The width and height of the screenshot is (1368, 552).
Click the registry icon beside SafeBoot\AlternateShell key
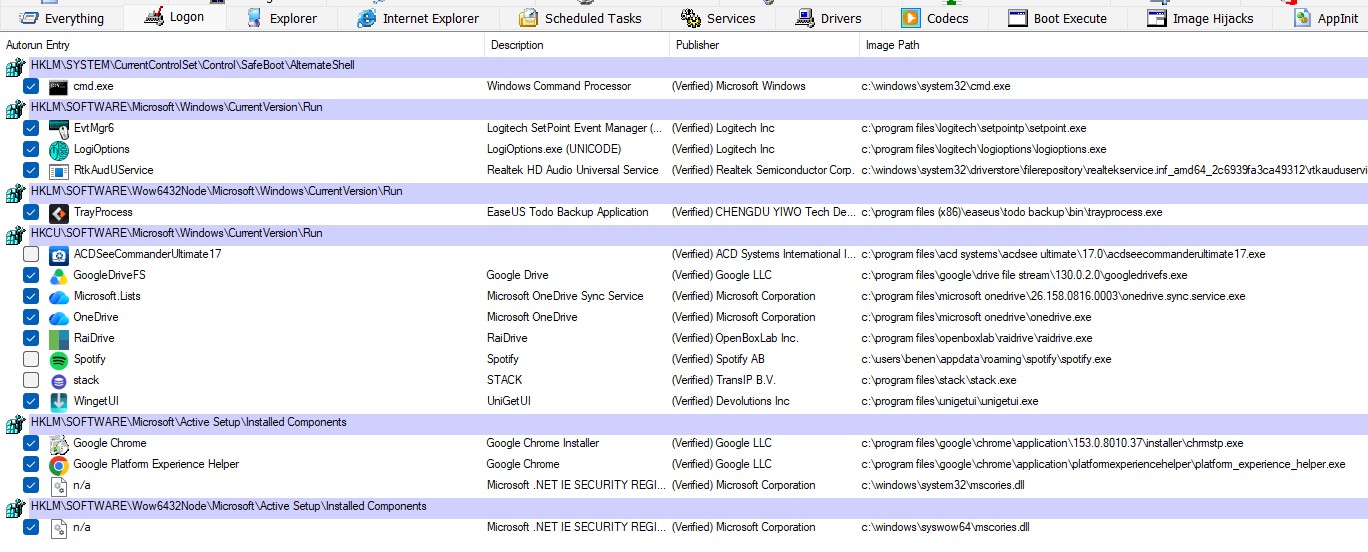click(x=14, y=66)
